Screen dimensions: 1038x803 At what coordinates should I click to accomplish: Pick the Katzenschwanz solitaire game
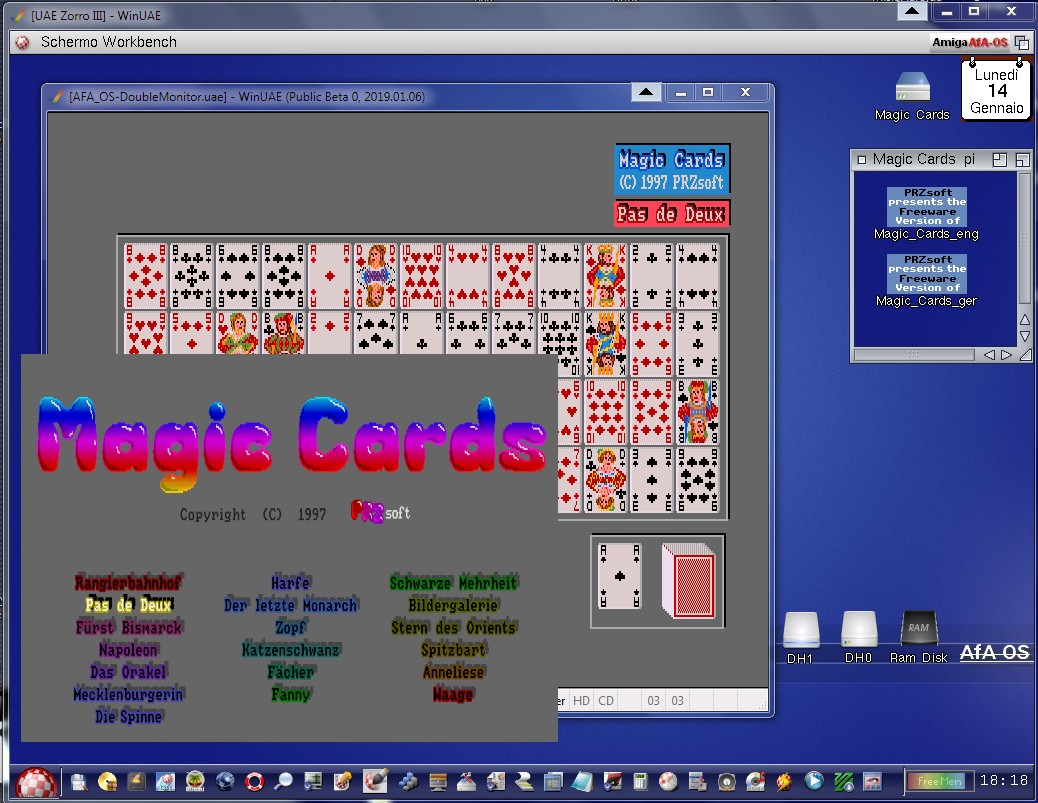click(x=290, y=650)
